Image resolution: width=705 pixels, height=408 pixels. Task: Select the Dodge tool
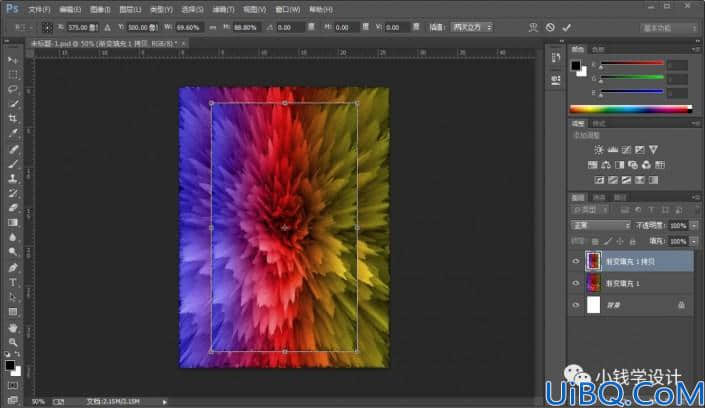coord(13,252)
